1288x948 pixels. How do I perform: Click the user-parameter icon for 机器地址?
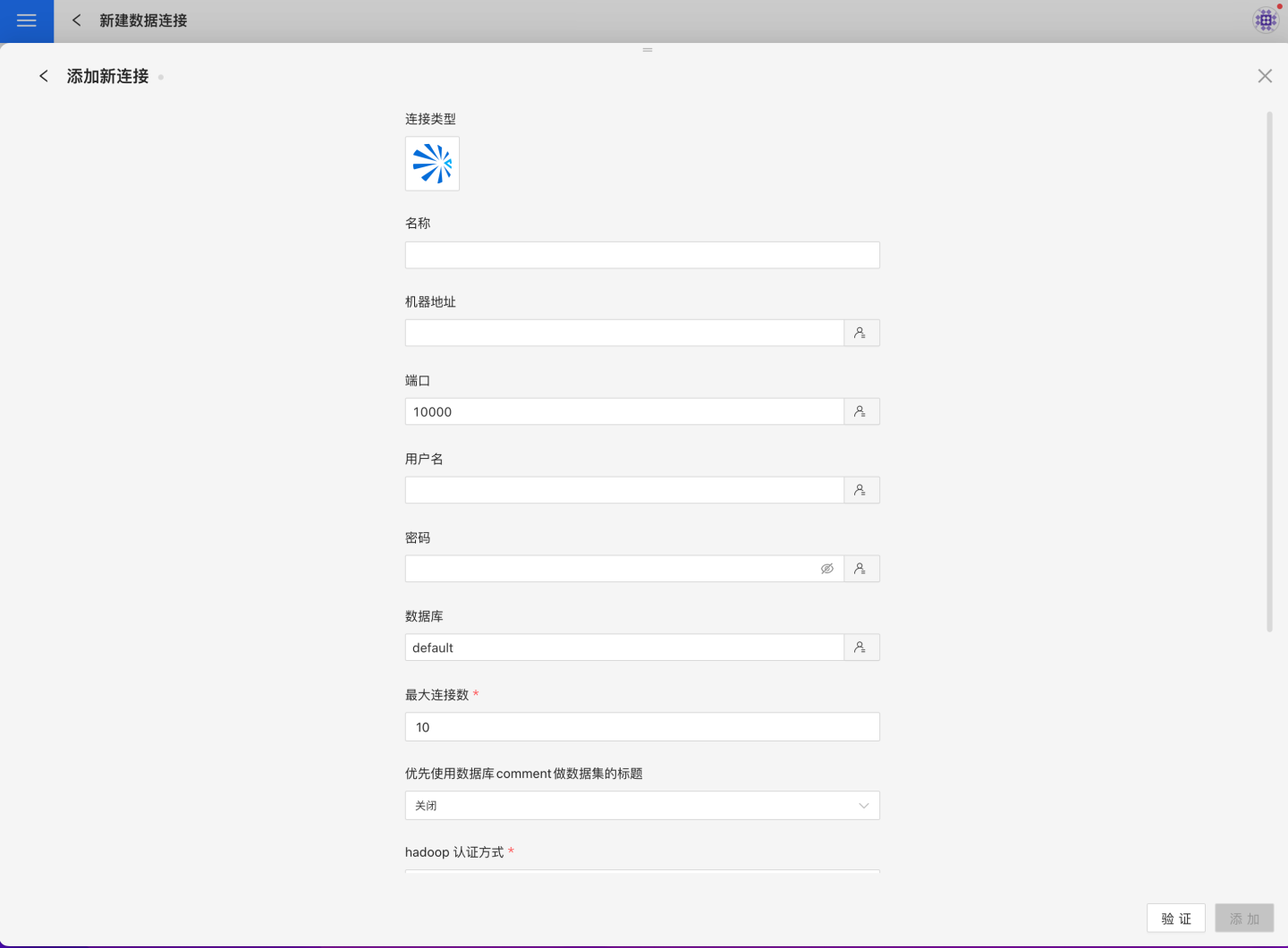[x=860, y=333]
